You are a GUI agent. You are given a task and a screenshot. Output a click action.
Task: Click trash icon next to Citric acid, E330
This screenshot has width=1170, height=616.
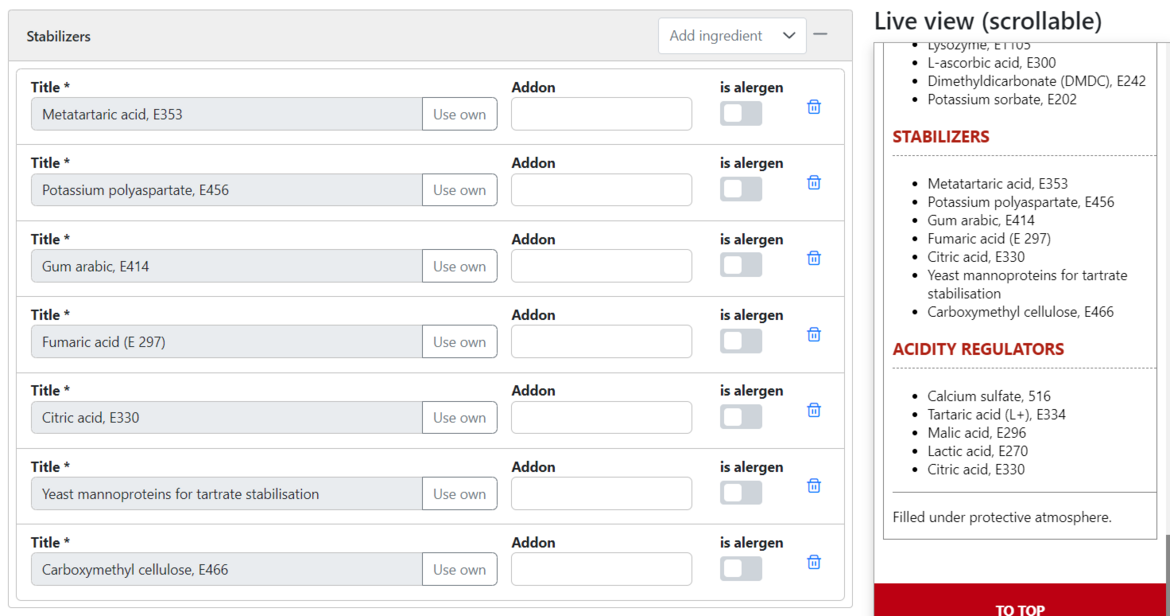click(814, 410)
